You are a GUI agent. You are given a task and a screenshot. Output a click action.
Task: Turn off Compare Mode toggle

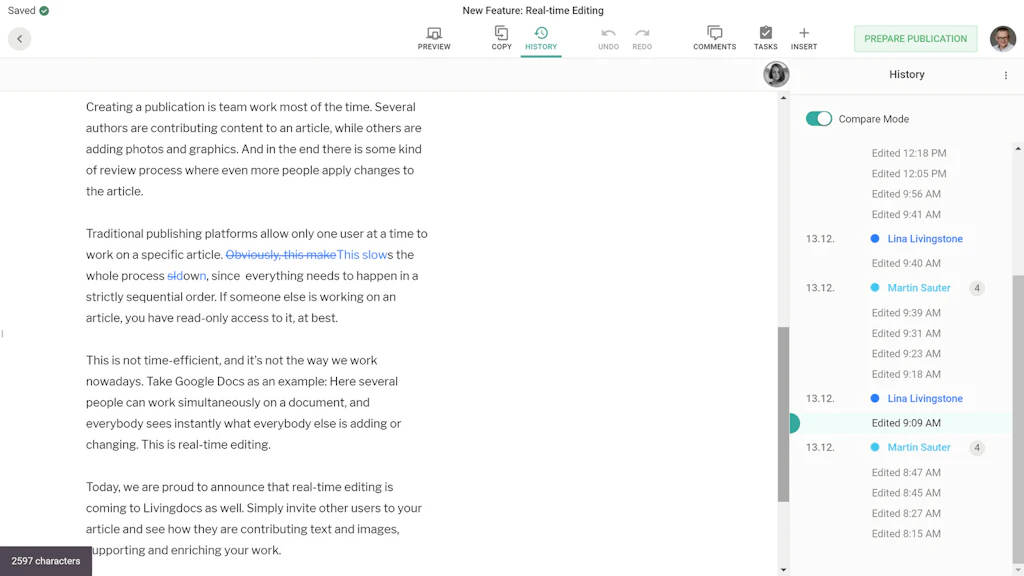pos(818,119)
